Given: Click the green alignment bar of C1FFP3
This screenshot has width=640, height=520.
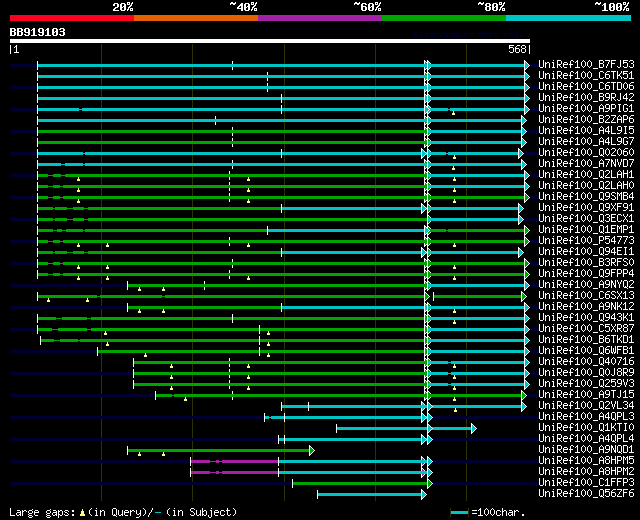Looking at the screenshot, I should point(362,484).
